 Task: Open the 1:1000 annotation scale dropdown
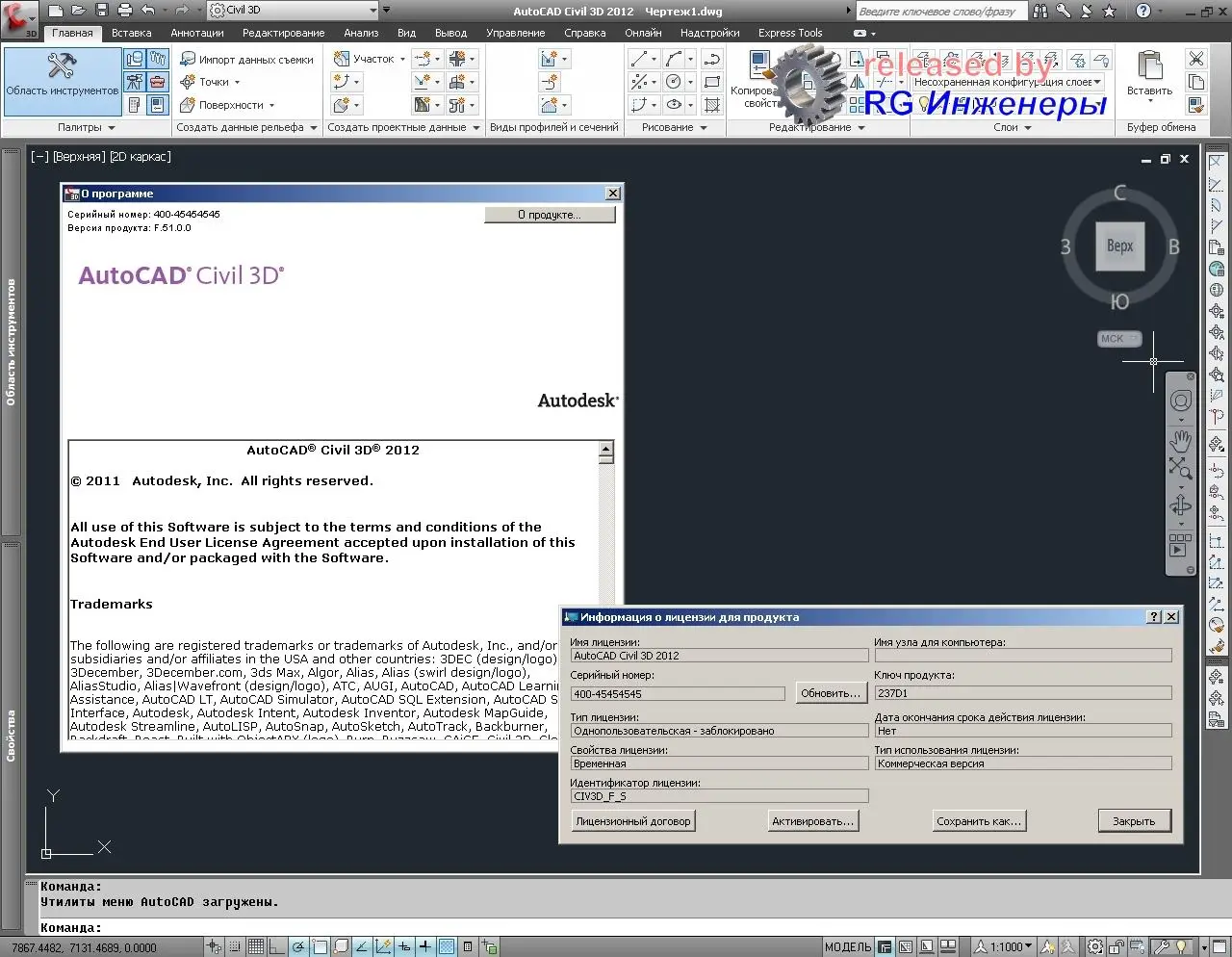tap(1006, 947)
